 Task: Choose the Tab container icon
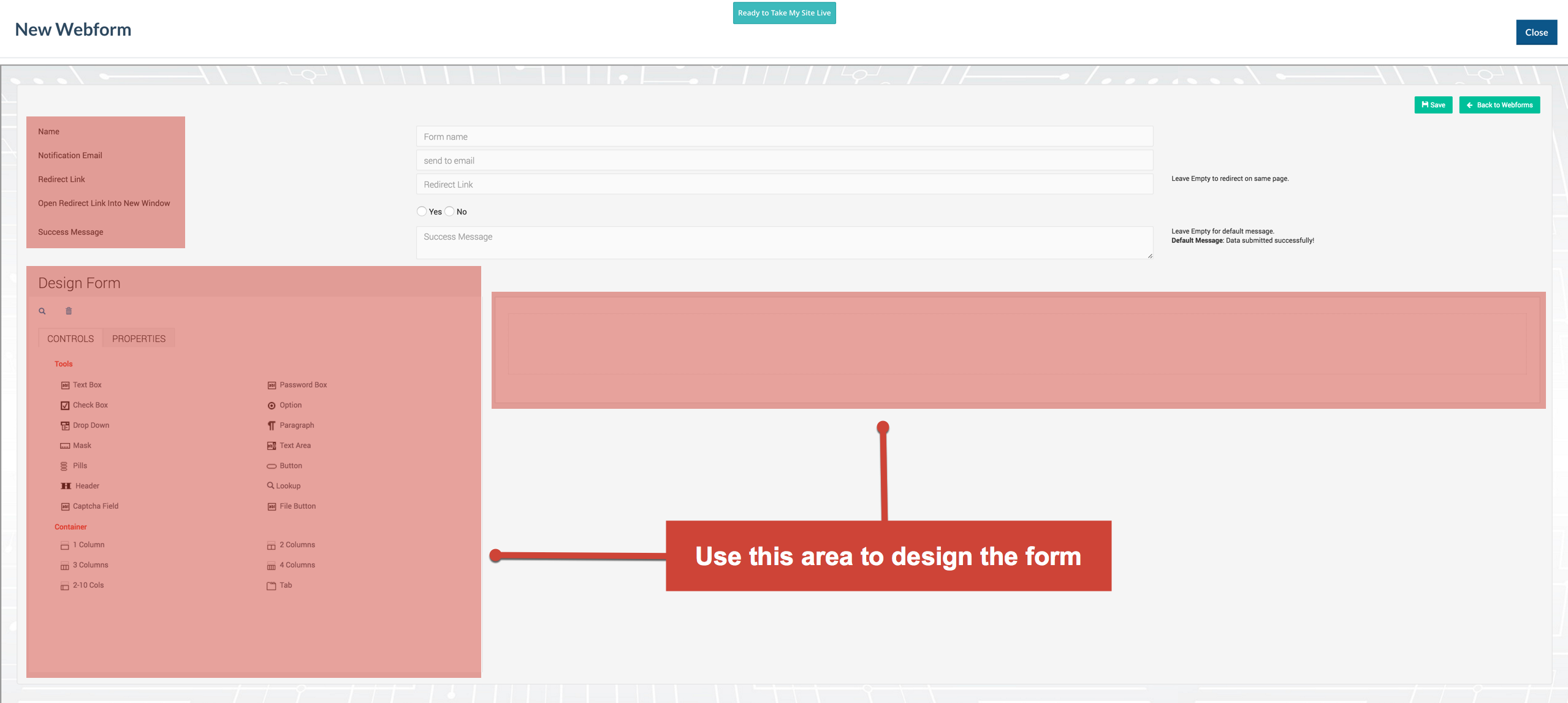(x=272, y=585)
